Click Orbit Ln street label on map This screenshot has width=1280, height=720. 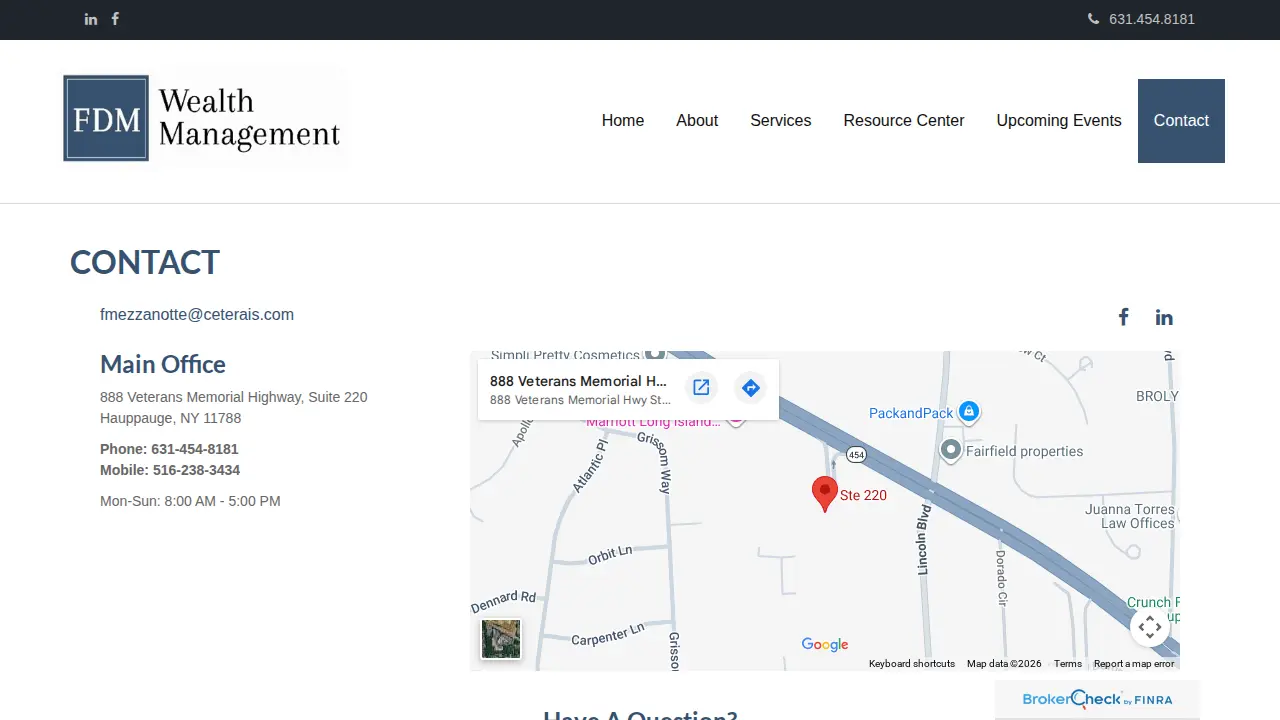[610, 554]
